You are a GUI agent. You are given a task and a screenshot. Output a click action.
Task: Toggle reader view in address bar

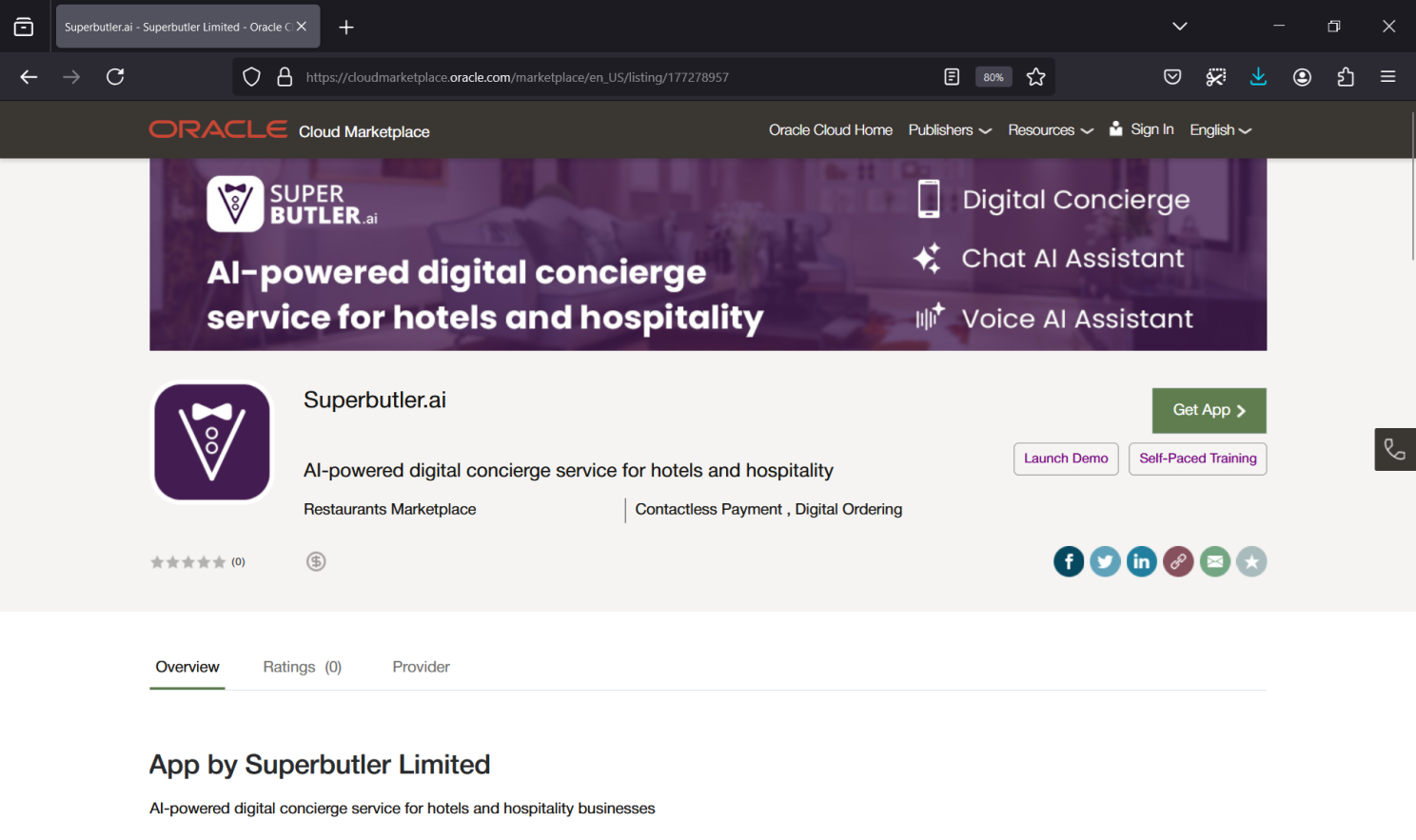coord(952,77)
